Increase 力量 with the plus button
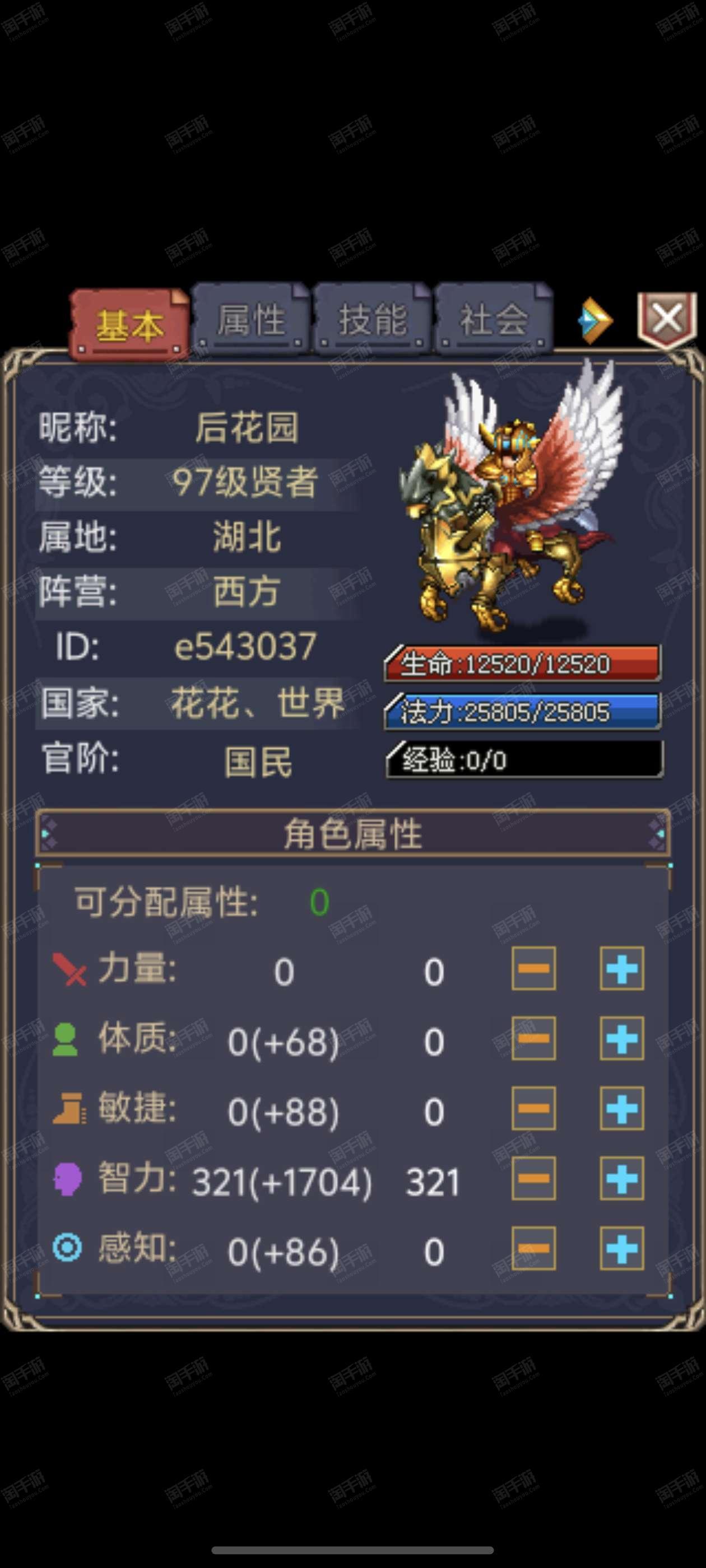706x1568 pixels. tap(622, 968)
